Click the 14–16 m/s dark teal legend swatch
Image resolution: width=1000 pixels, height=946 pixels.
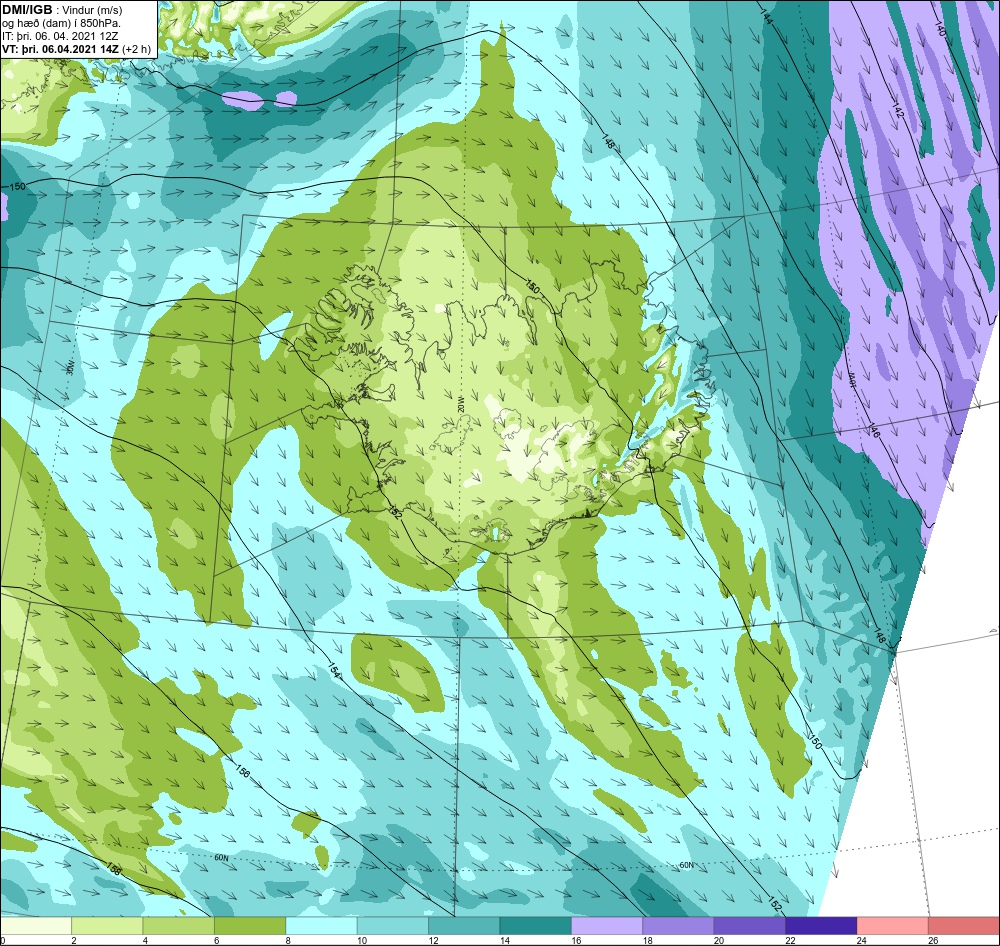[x=536, y=926]
